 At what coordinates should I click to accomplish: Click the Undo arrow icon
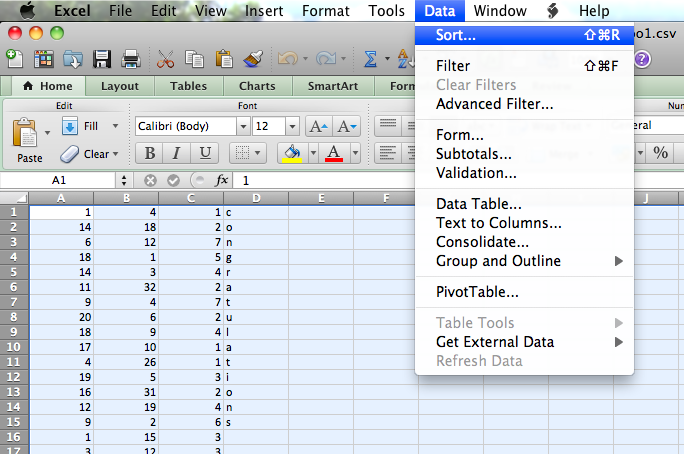[288, 58]
